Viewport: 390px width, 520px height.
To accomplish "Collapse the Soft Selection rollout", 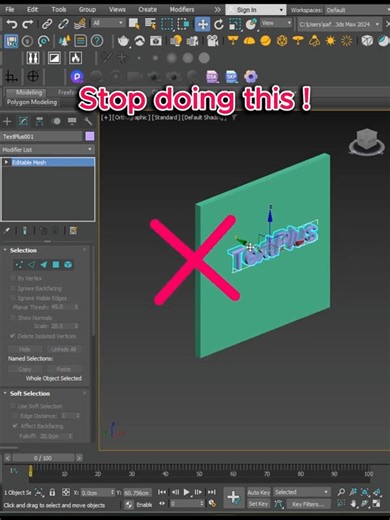I will click(x=5, y=393).
